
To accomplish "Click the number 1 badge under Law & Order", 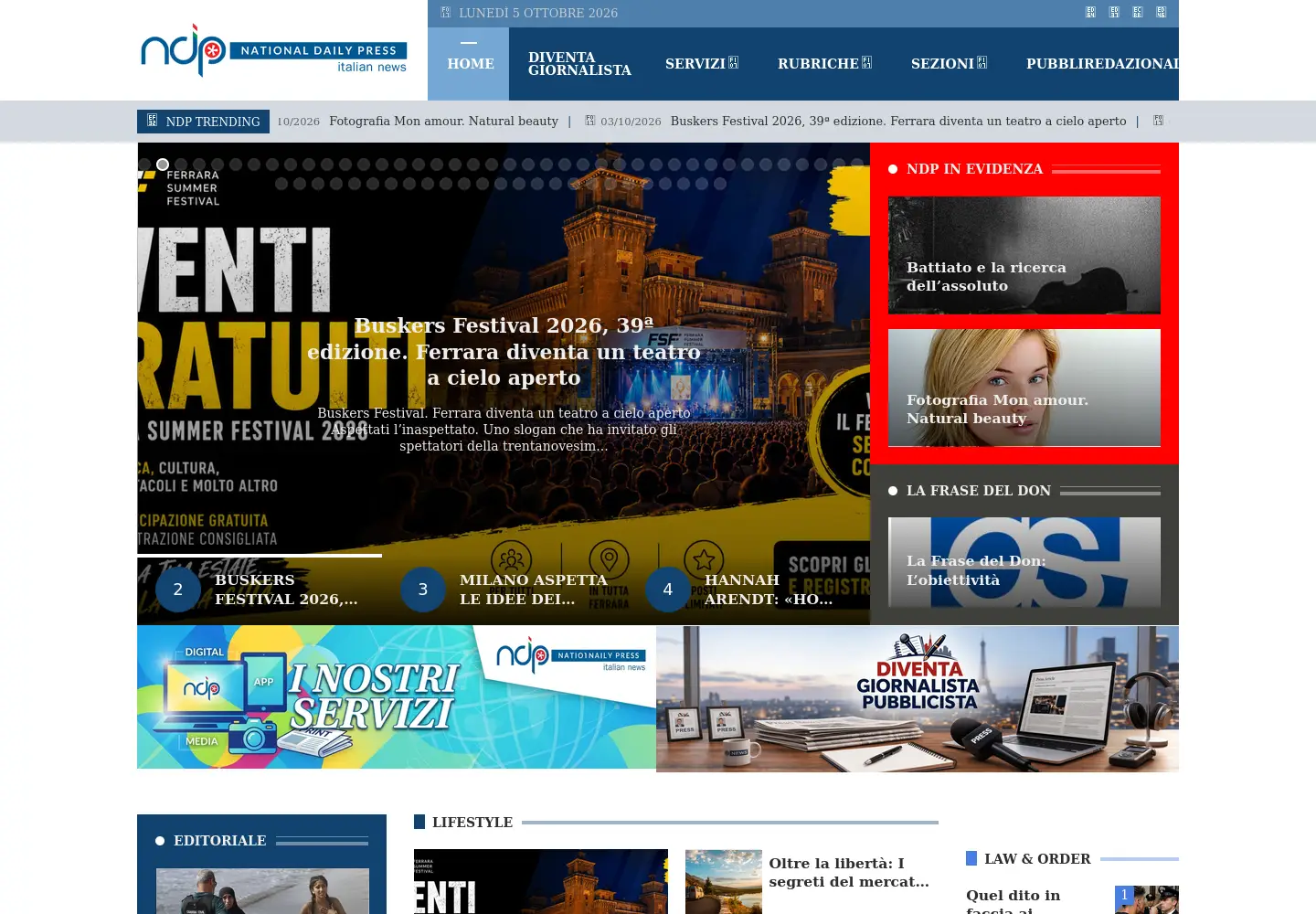I will 1124,895.
